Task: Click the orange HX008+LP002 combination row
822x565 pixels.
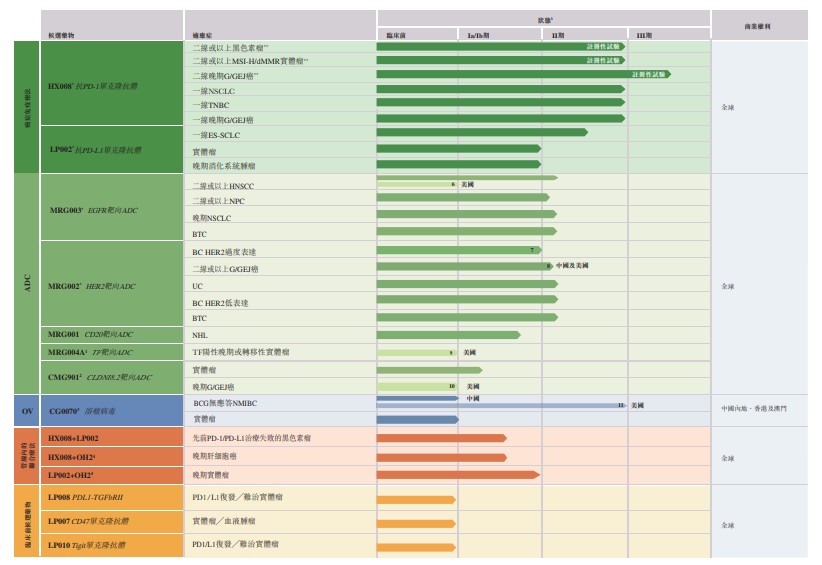Action: pyautogui.click(x=112, y=438)
